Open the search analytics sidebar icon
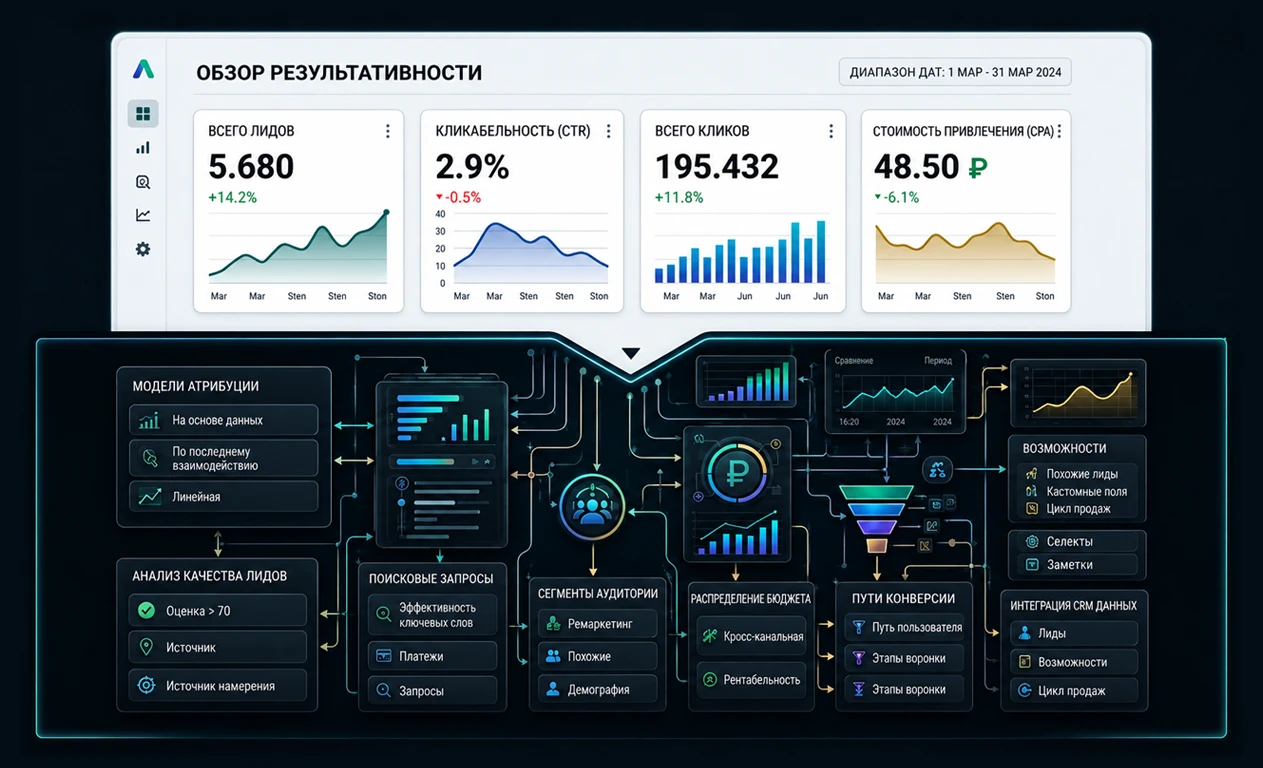 (x=143, y=182)
